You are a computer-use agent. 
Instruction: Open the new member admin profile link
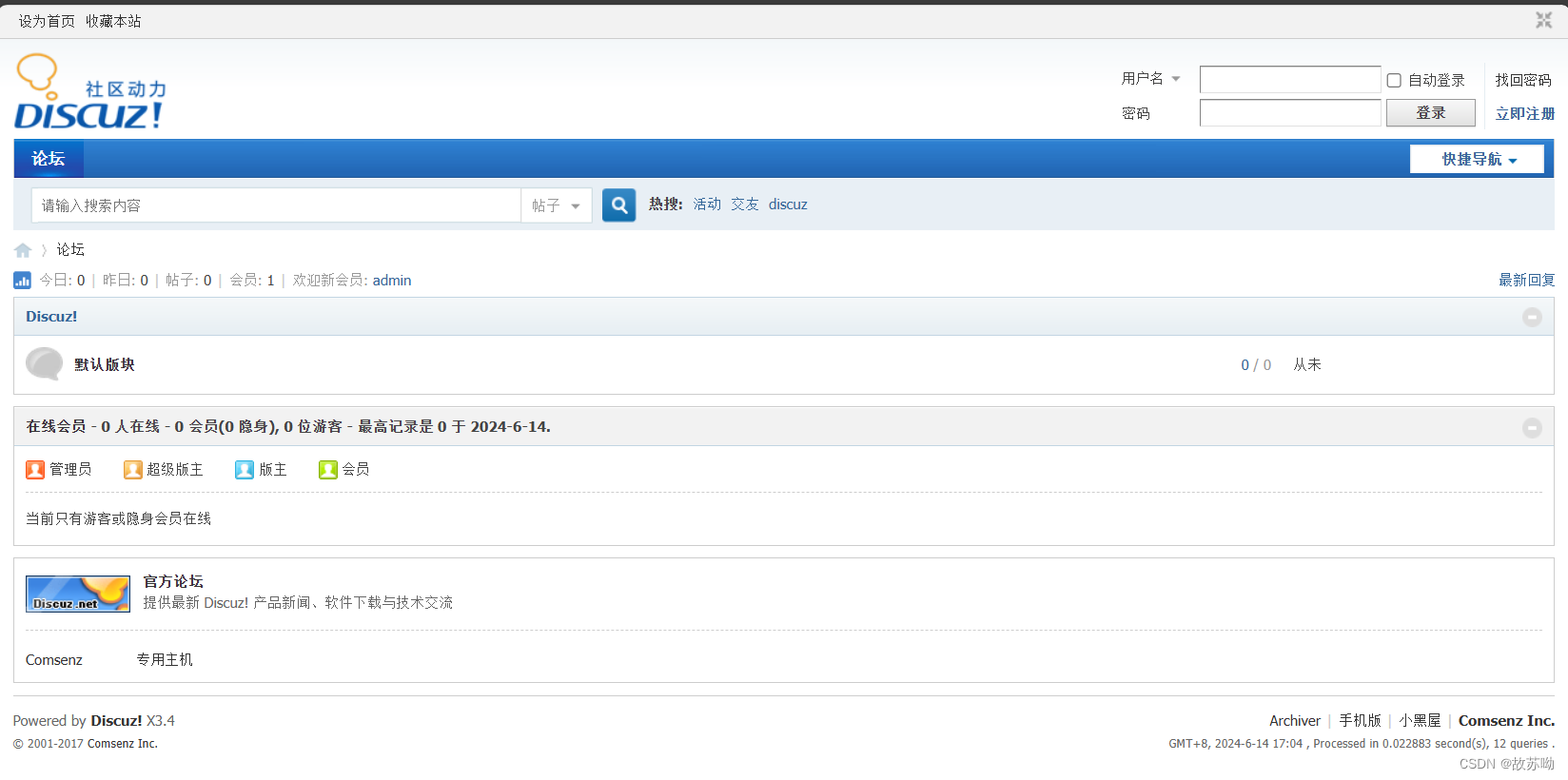click(392, 281)
